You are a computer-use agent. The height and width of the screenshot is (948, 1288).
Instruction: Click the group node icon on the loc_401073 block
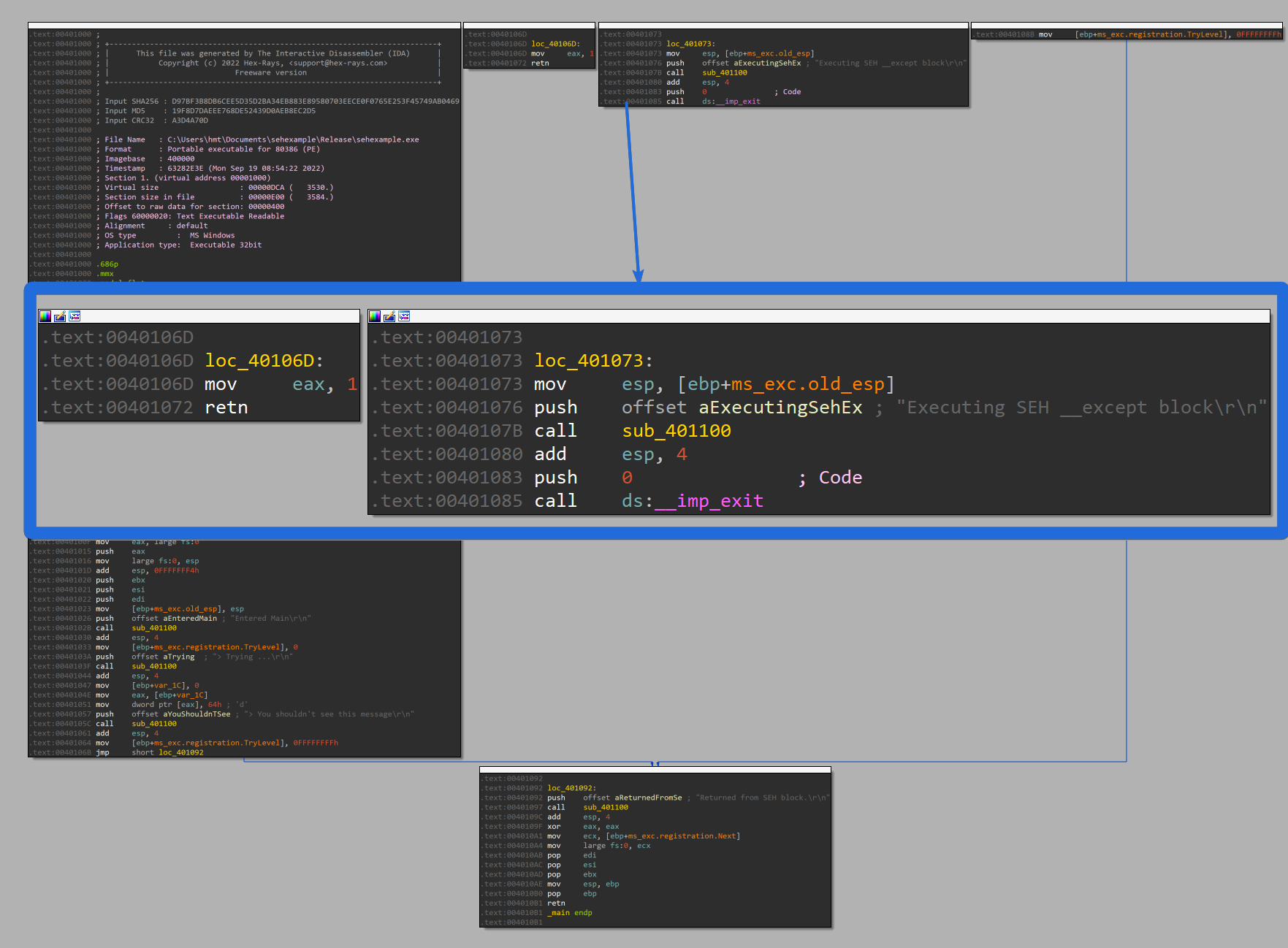tap(404, 316)
